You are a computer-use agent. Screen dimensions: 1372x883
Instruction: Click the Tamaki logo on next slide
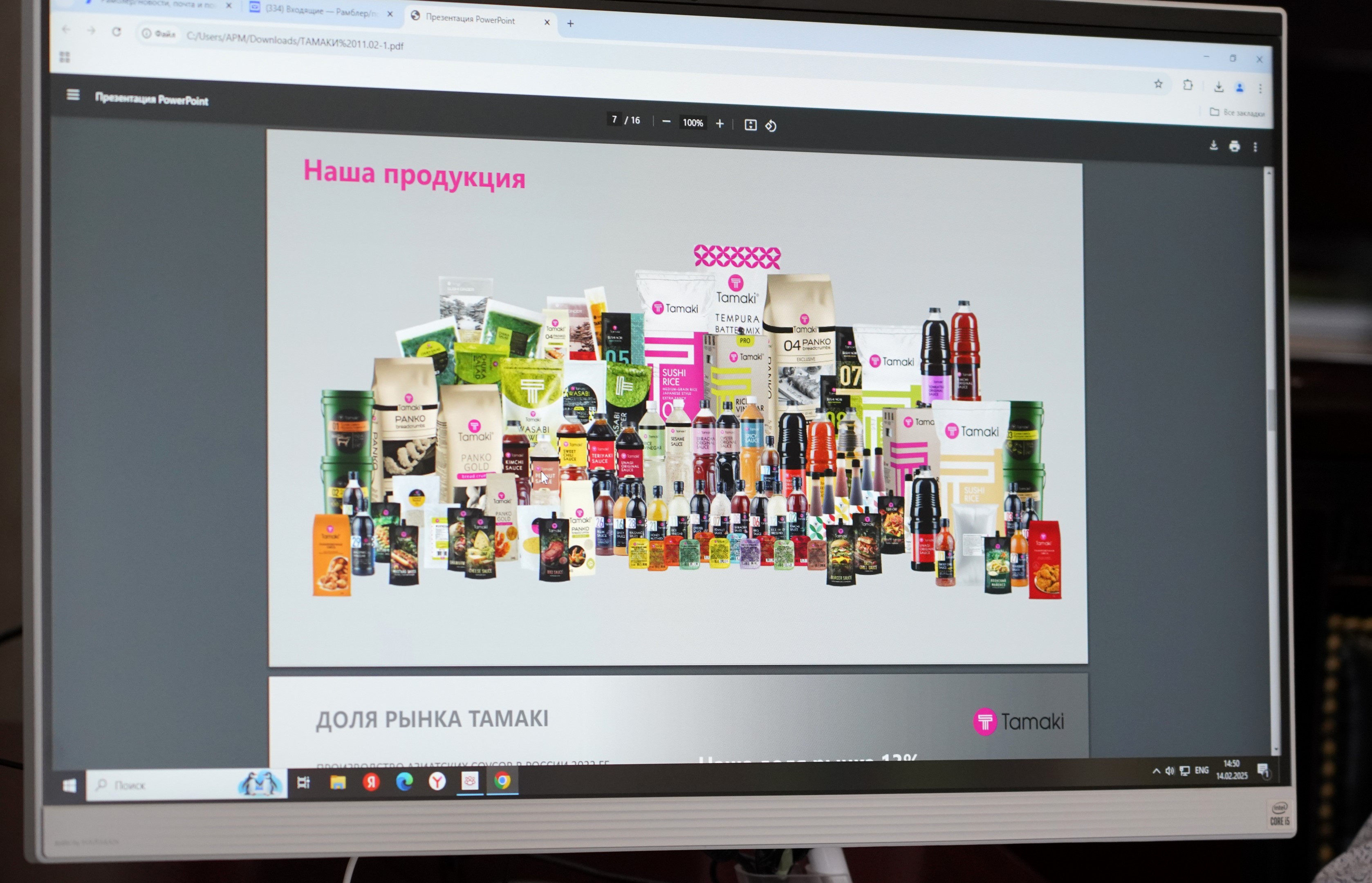point(1018,722)
